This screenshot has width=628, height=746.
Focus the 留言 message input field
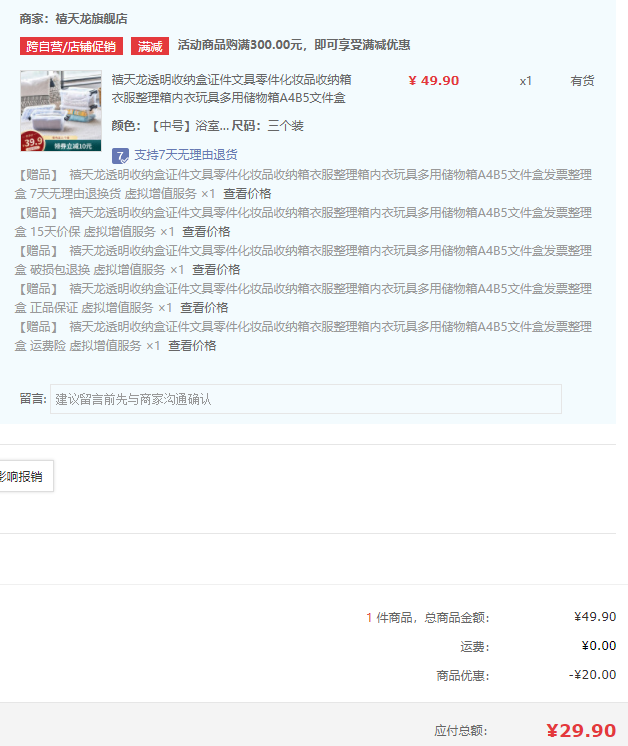click(x=306, y=399)
